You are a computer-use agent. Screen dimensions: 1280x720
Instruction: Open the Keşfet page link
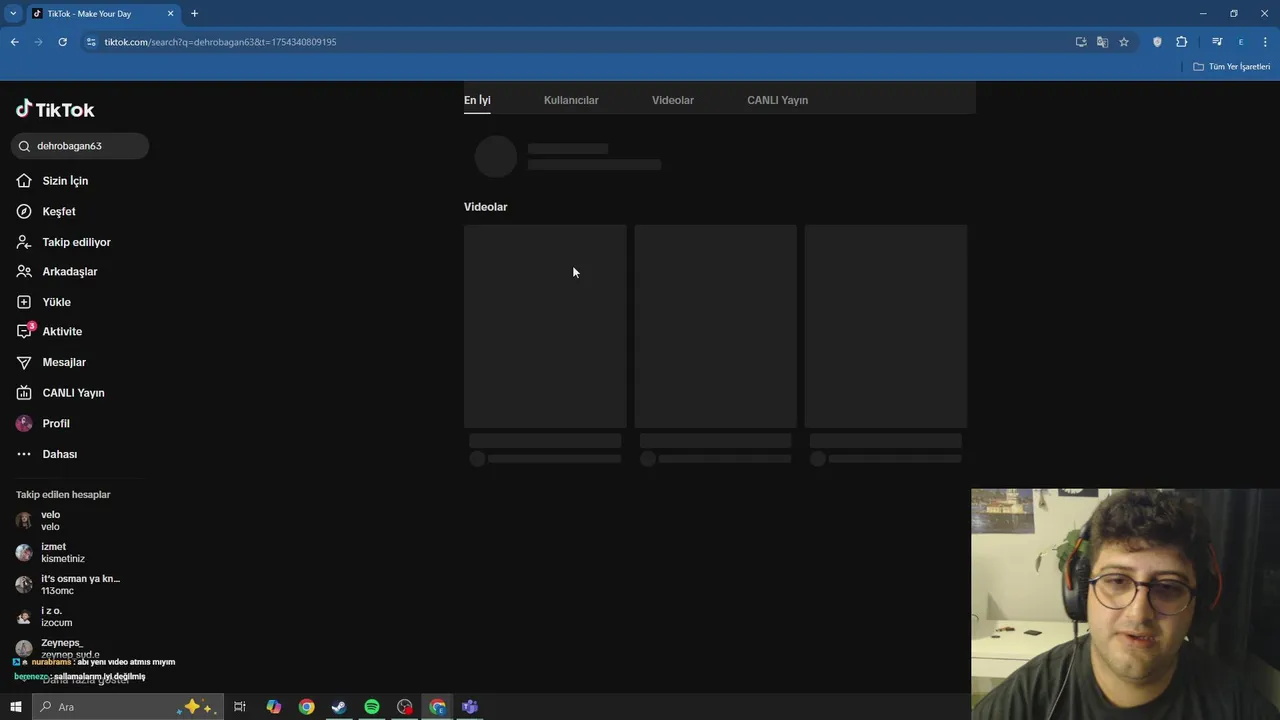click(x=59, y=211)
